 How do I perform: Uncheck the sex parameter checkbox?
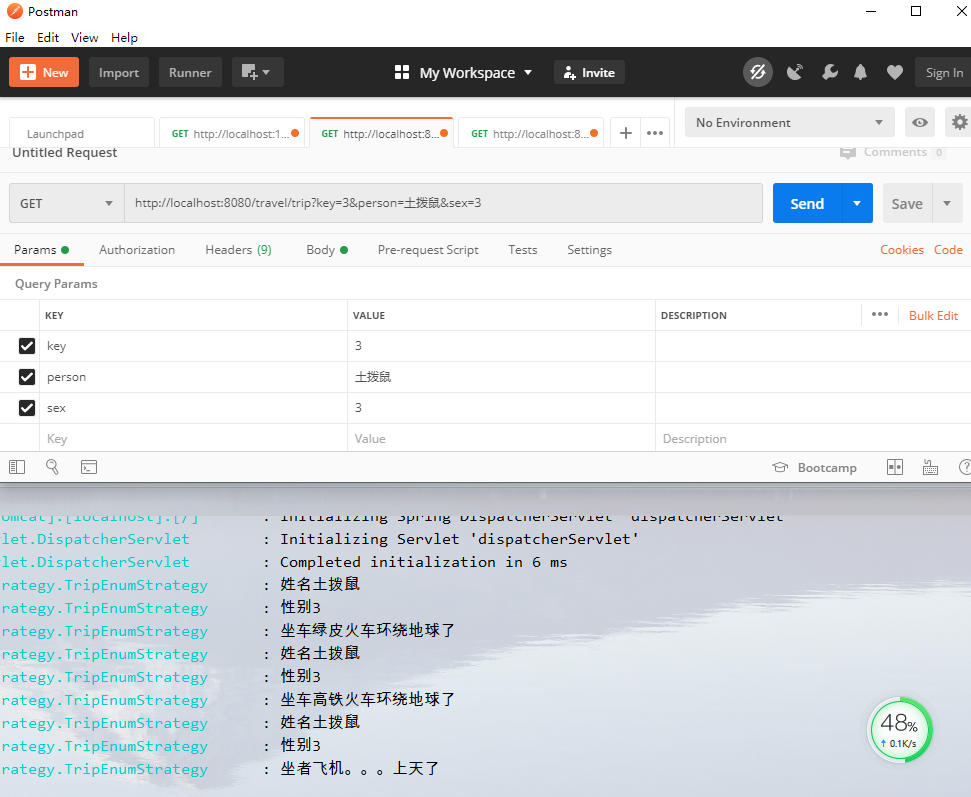coord(27,407)
